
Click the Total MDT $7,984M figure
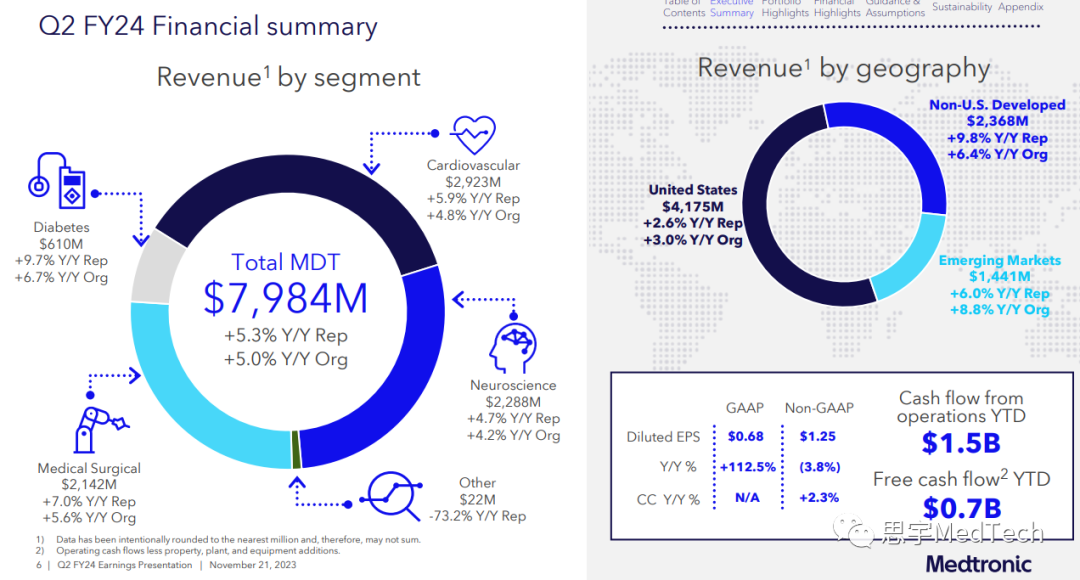point(286,297)
